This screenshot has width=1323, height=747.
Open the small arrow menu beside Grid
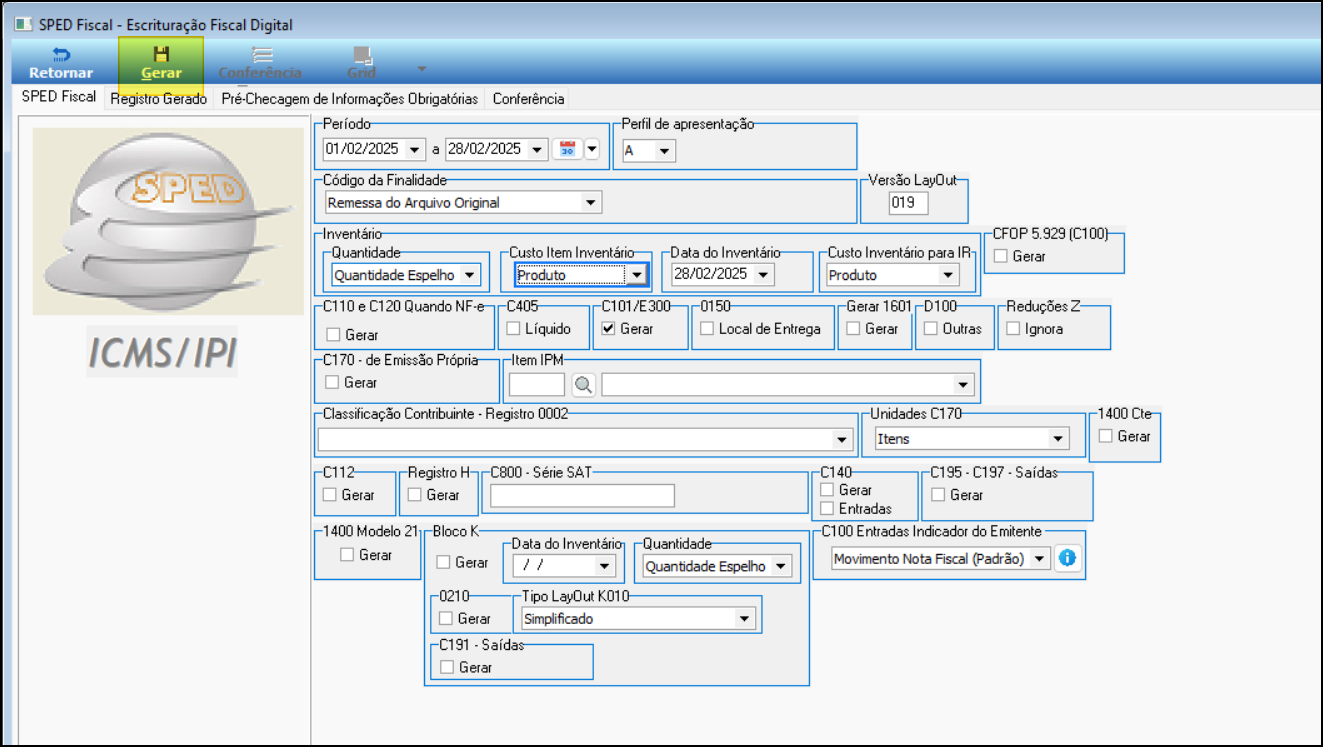point(422,69)
